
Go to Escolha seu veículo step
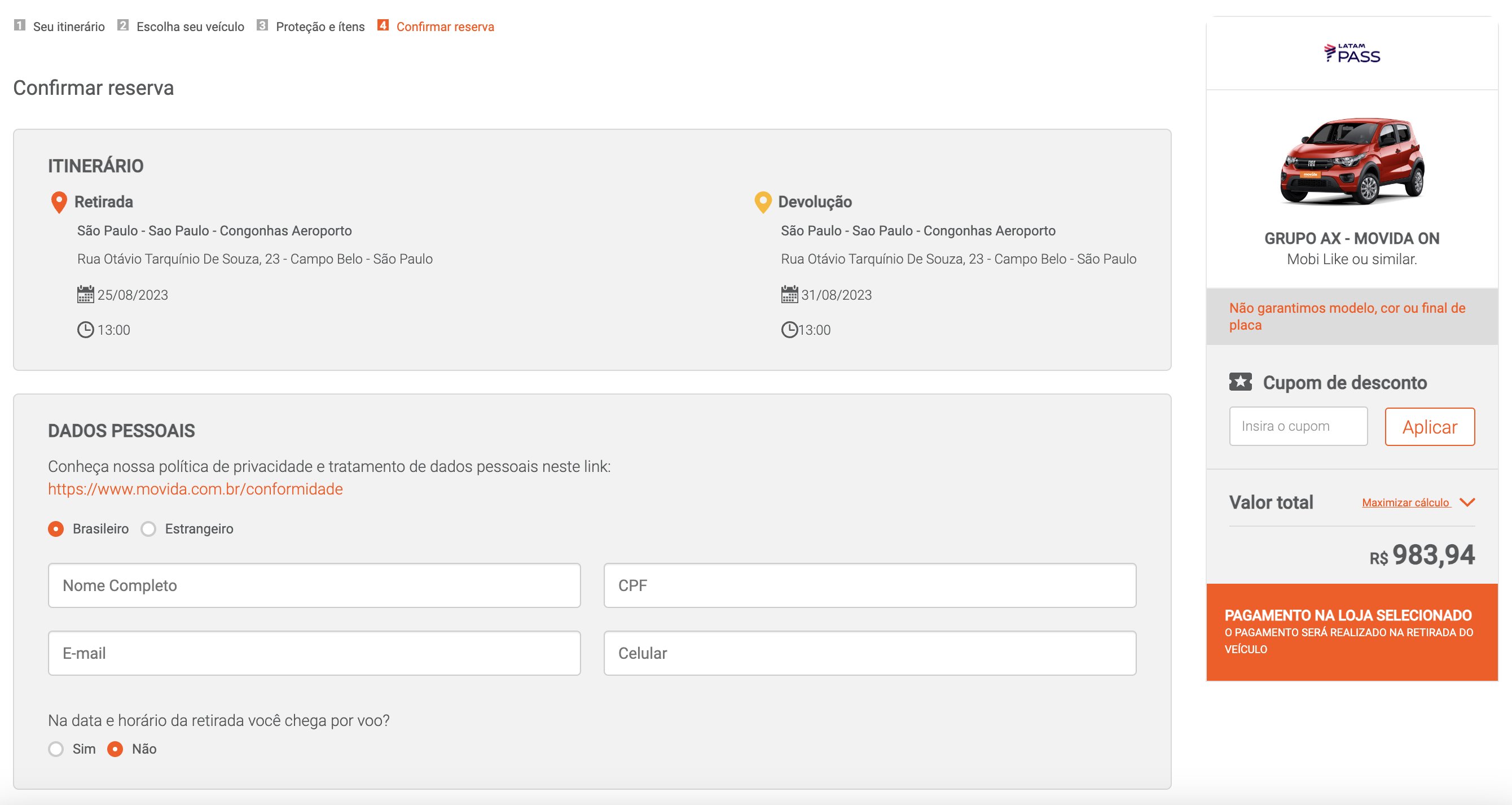coord(190,27)
